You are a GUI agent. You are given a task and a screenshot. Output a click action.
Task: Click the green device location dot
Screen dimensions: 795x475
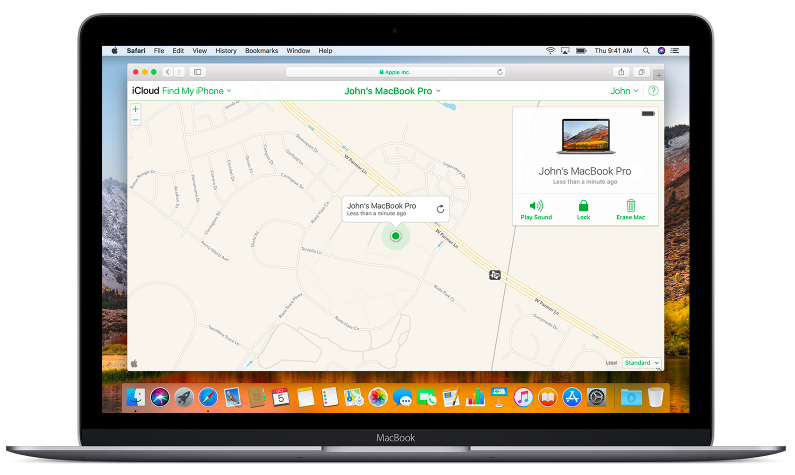pos(395,236)
